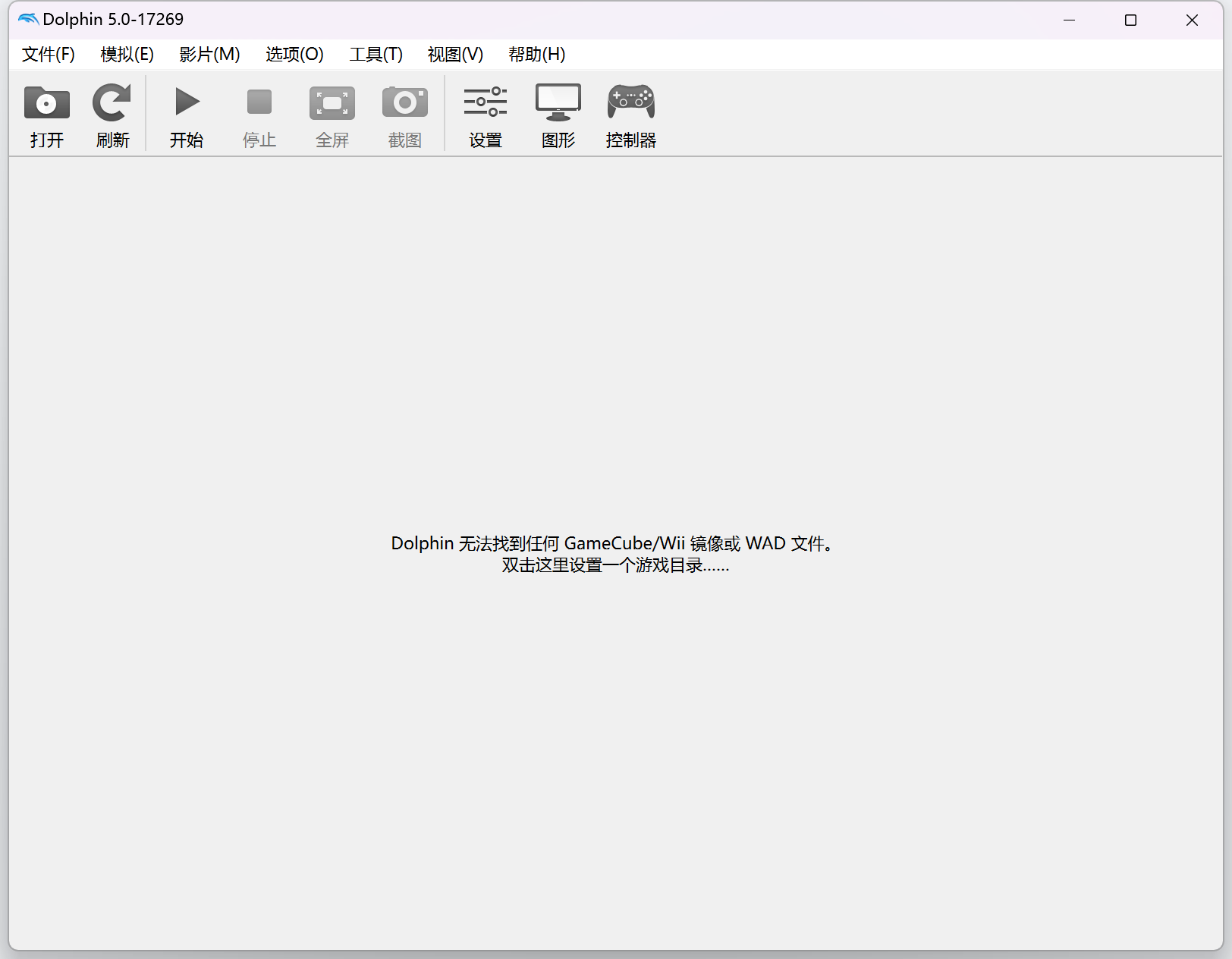Open the 模拟(E) menu
Image resolution: width=1232 pixels, height=959 pixels.
pyautogui.click(x=127, y=55)
